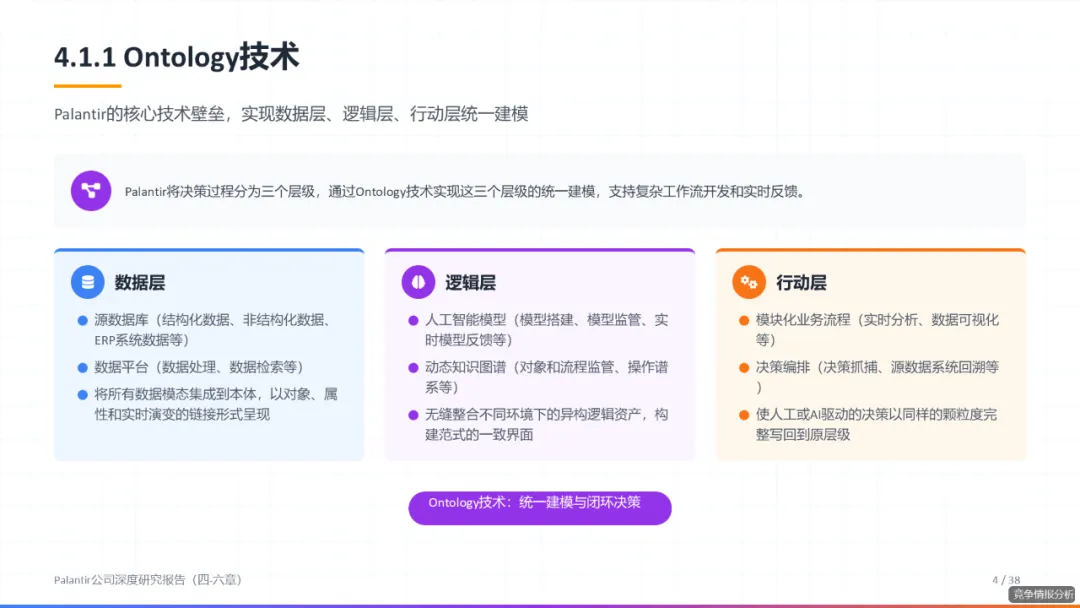
Task: Click the '竞争情报分析' badge at corner
Action: pyautogui.click(x=1043, y=594)
